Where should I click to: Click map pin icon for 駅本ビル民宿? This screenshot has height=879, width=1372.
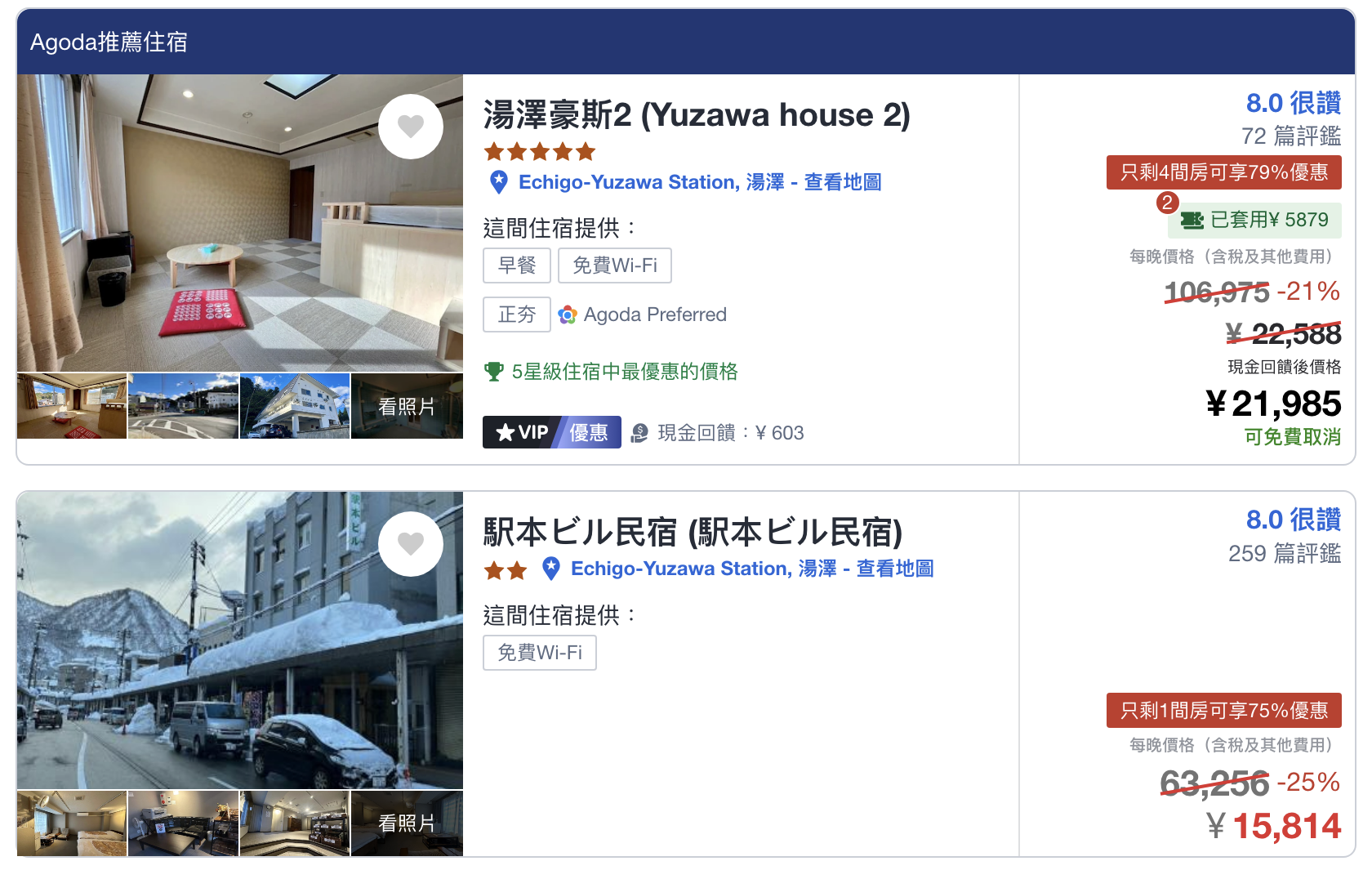(551, 569)
